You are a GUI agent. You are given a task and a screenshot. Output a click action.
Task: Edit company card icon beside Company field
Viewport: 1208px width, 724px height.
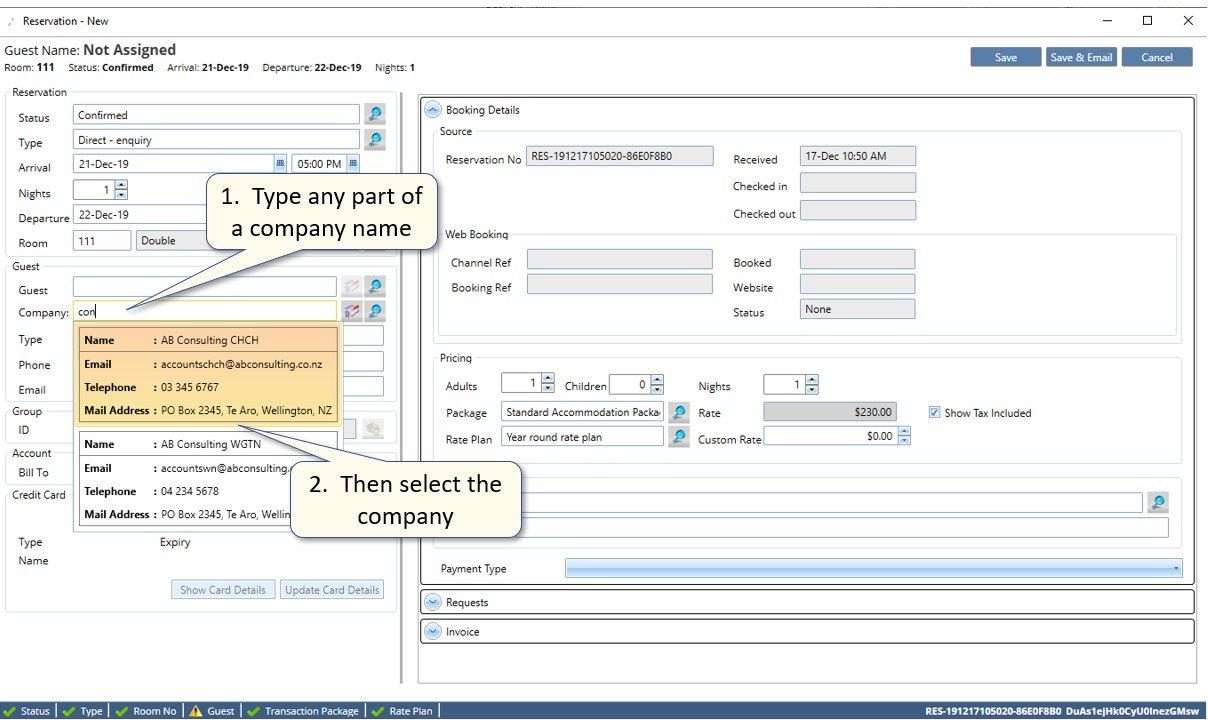click(351, 311)
